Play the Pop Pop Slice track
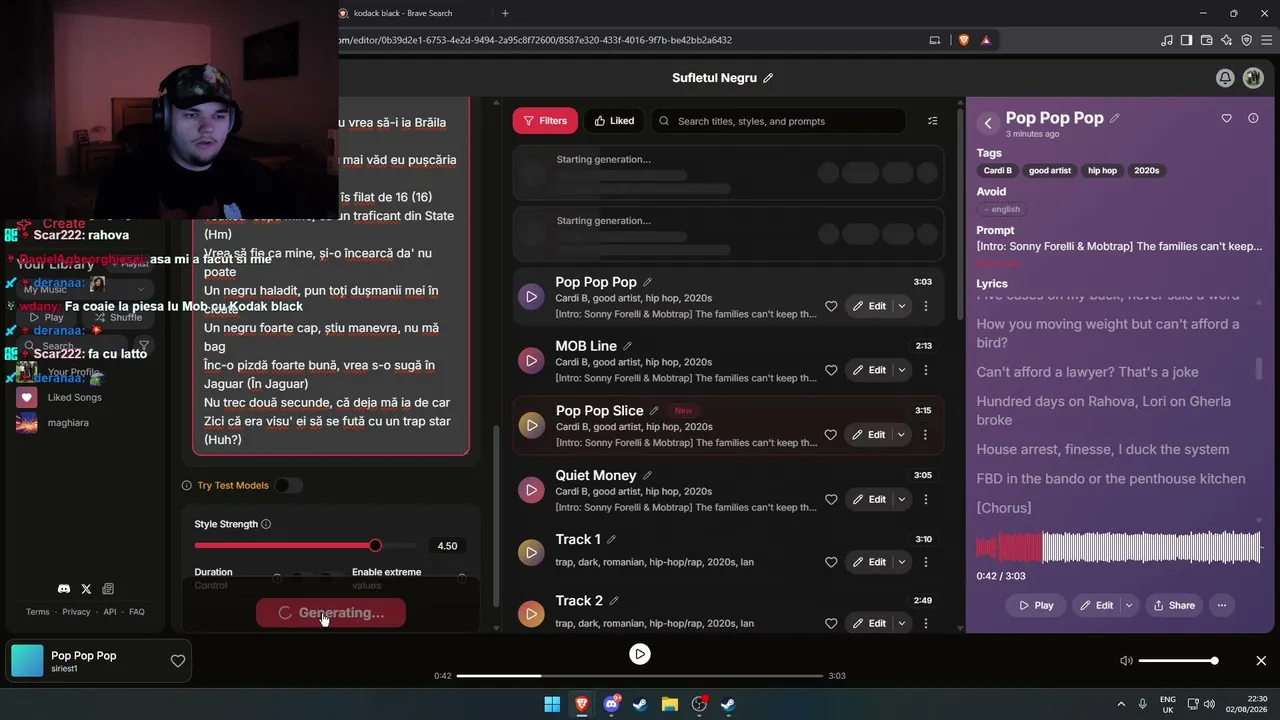The image size is (1280, 720). (x=531, y=425)
